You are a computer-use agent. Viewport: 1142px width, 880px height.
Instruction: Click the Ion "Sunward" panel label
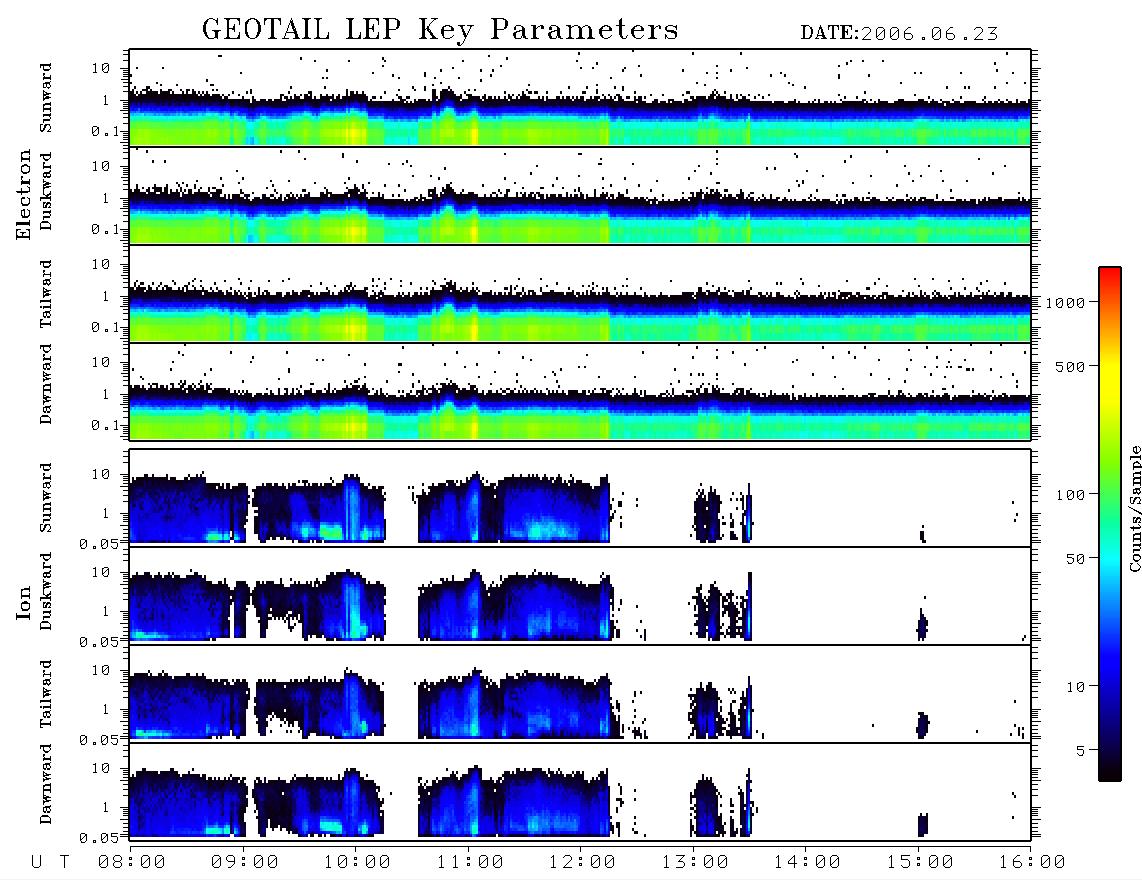[46, 498]
